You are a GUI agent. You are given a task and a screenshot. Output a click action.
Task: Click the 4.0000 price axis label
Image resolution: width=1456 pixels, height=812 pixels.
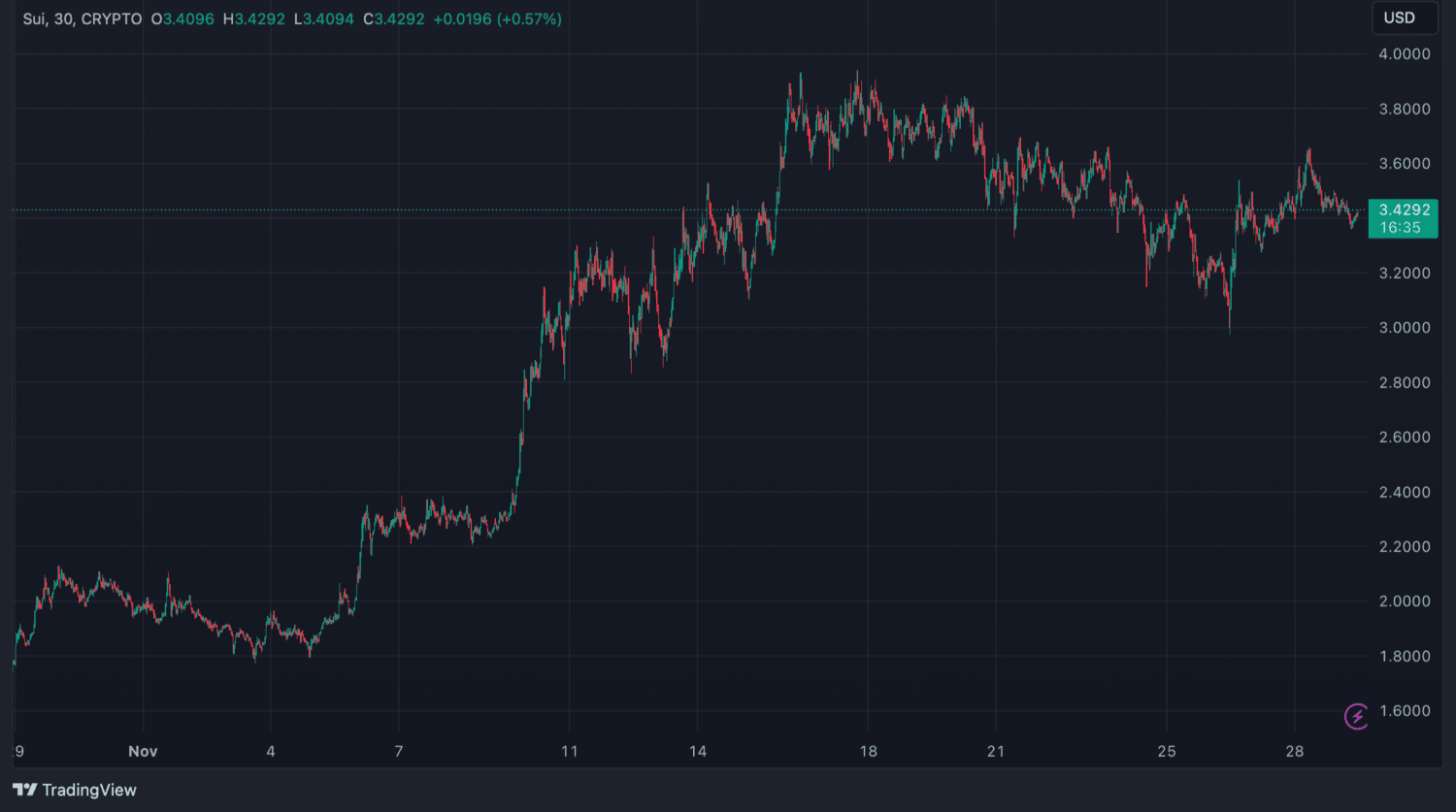click(1404, 54)
